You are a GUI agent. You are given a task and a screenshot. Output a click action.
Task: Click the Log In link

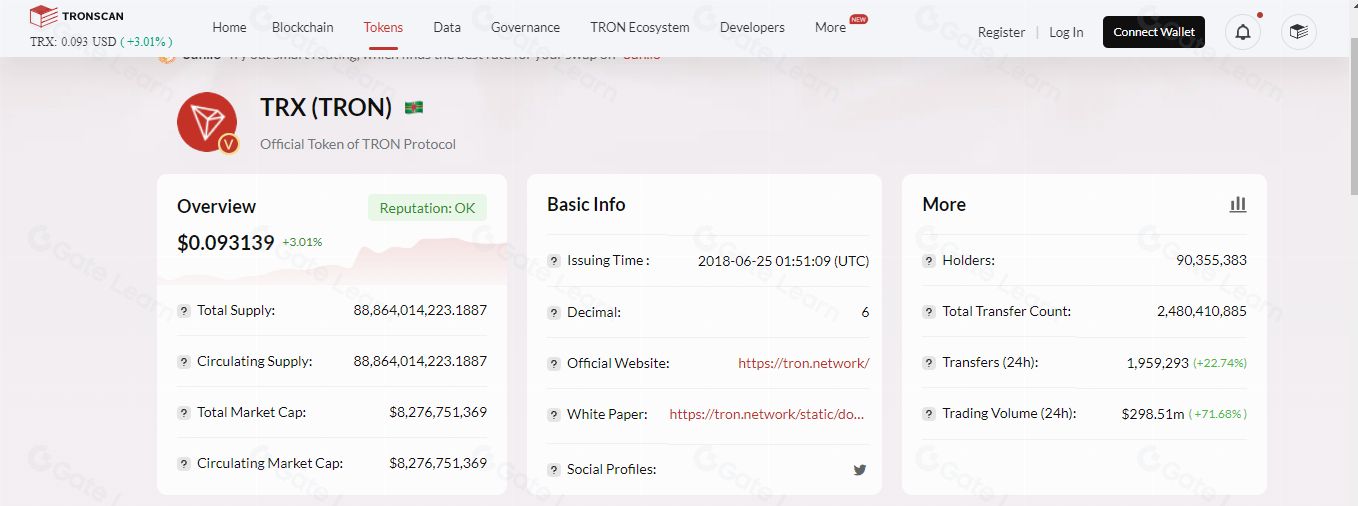pos(1066,32)
